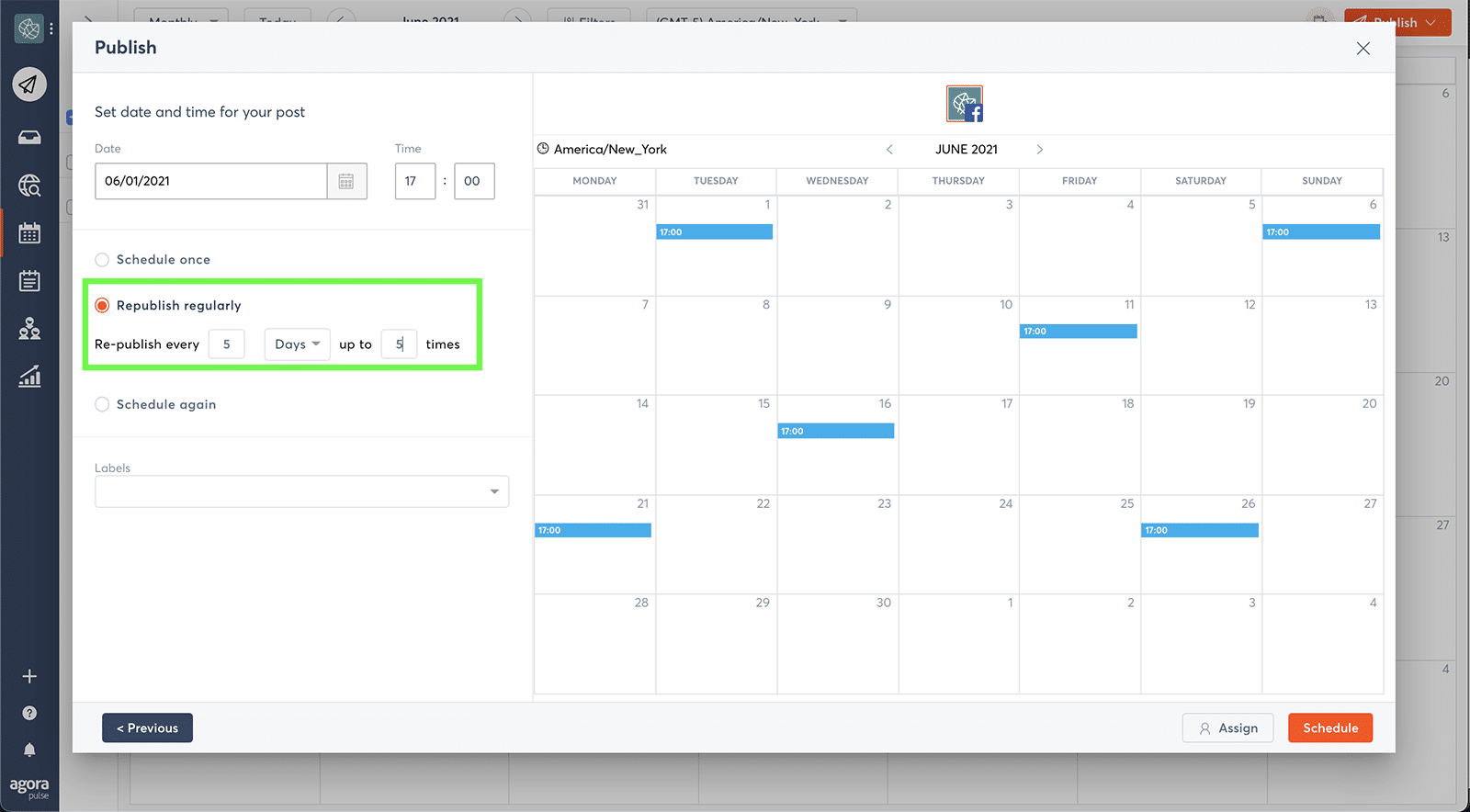Click the up to times count field
1470x812 pixels.
pos(400,344)
